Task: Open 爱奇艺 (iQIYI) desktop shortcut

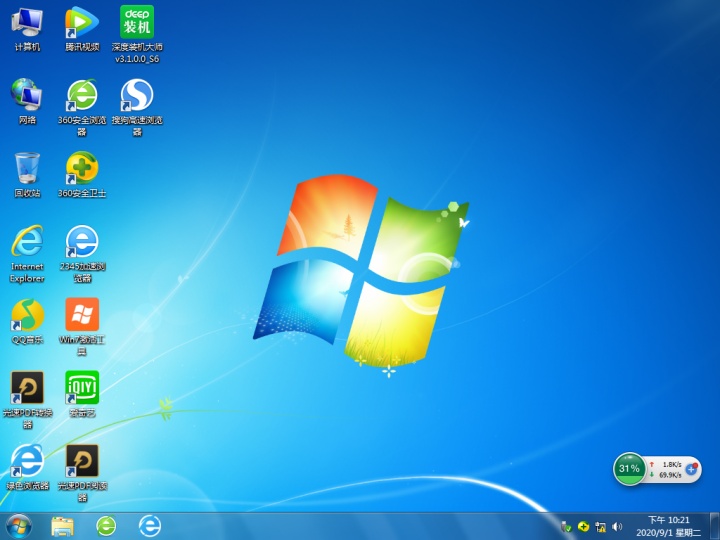Action: tap(82, 394)
